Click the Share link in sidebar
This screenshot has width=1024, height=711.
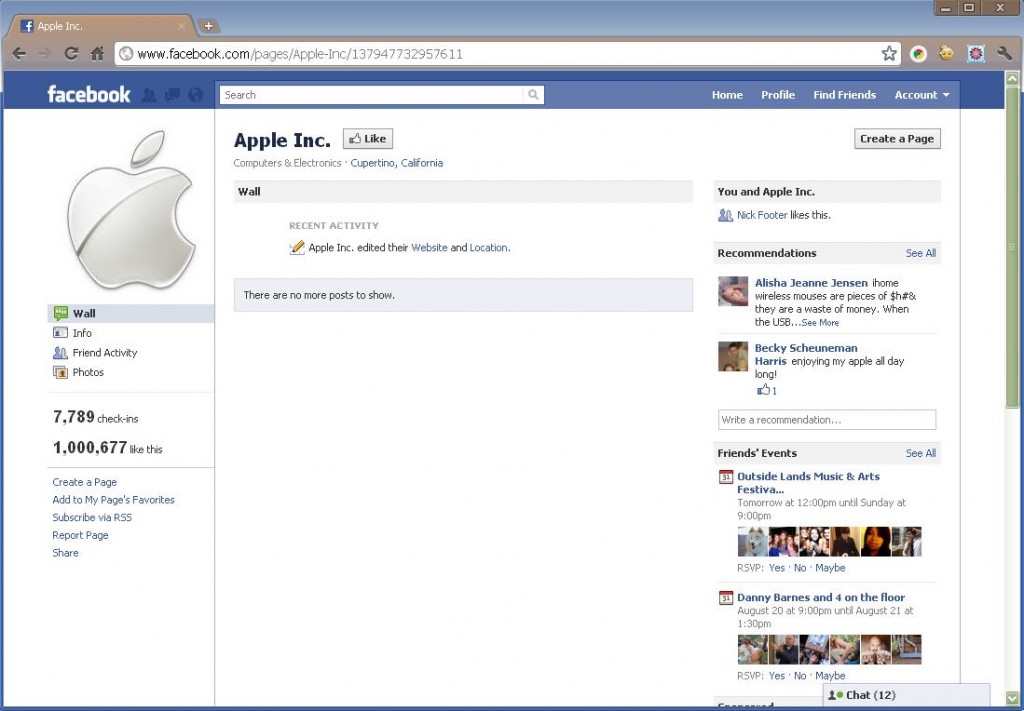coord(65,552)
